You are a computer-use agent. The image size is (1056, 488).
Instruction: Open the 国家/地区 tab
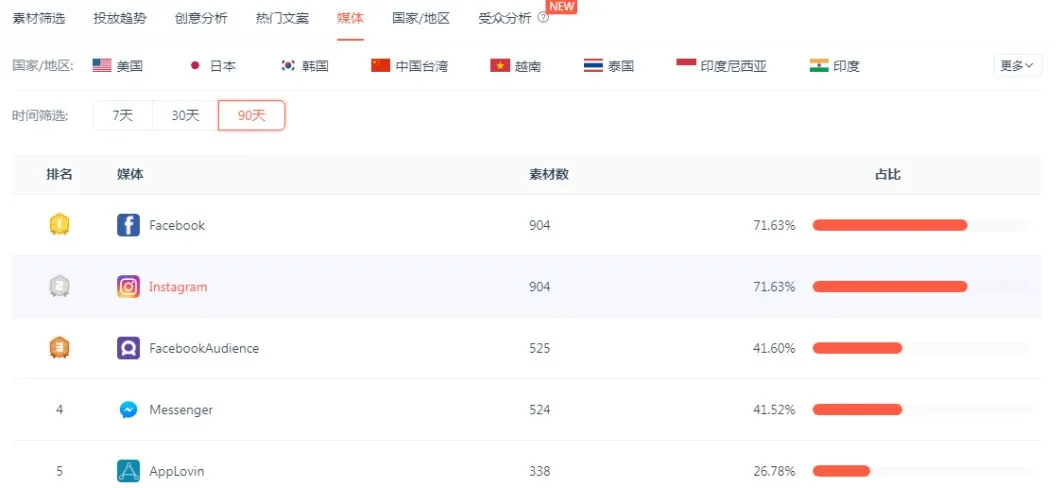tap(421, 18)
